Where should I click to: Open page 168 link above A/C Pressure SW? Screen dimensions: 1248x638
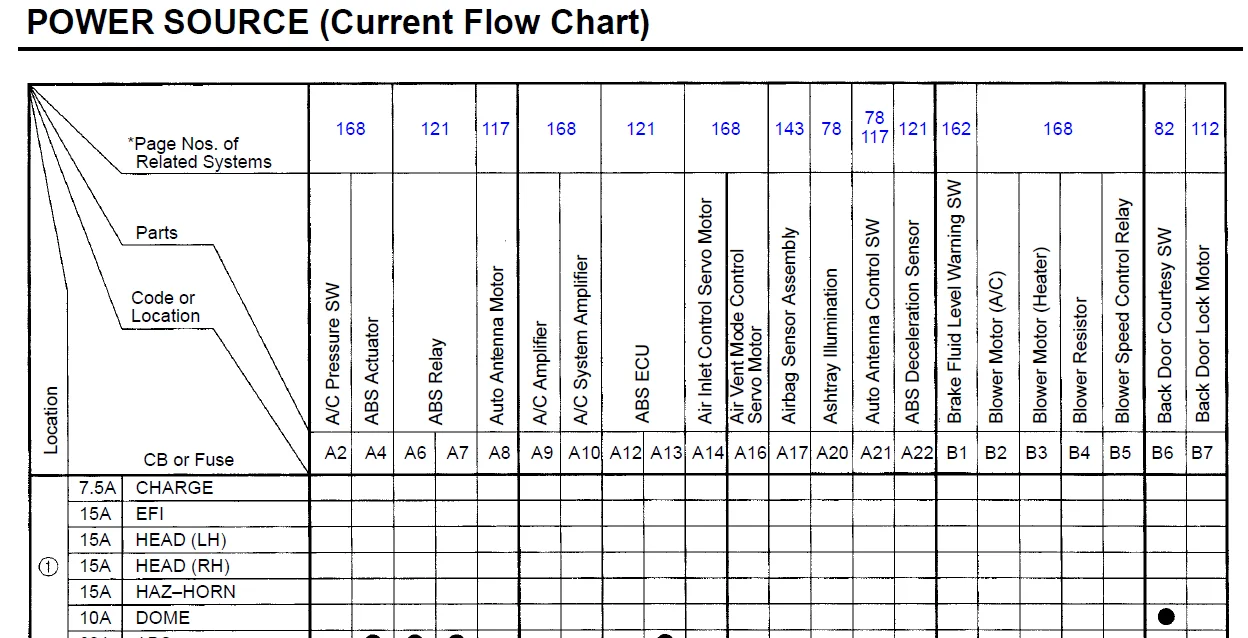pos(350,128)
